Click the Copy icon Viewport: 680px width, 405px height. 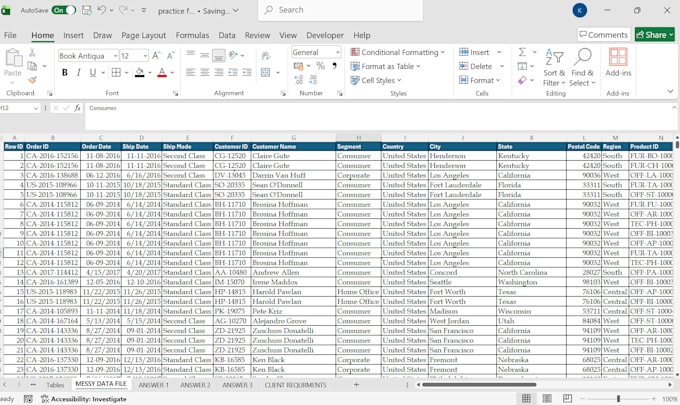[x=32, y=66]
